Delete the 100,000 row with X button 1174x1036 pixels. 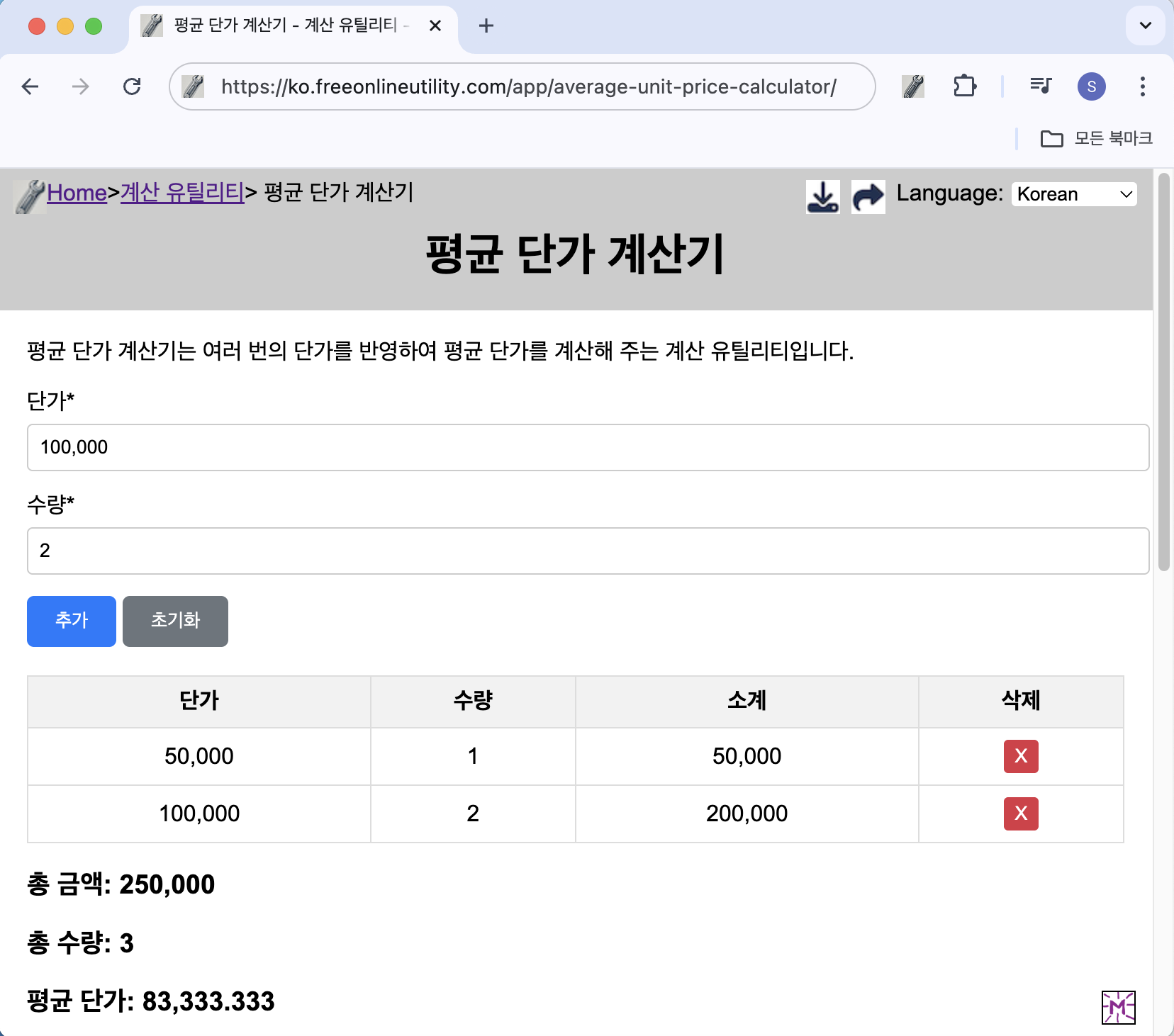[x=1021, y=813]
